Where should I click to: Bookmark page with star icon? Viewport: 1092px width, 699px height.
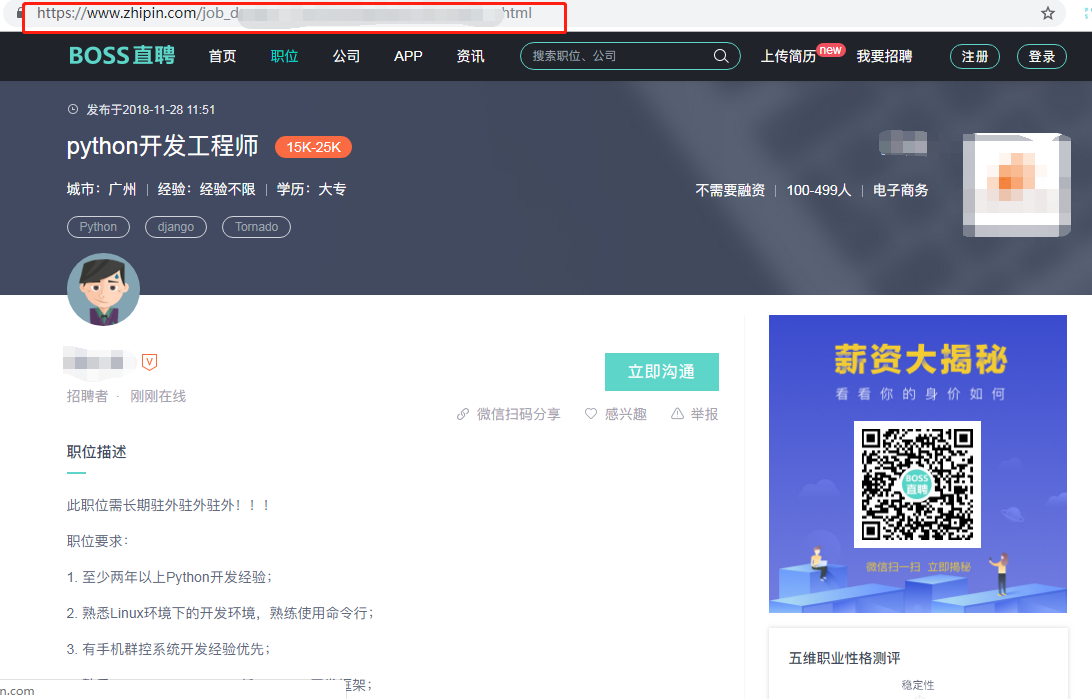[1047, 13]
